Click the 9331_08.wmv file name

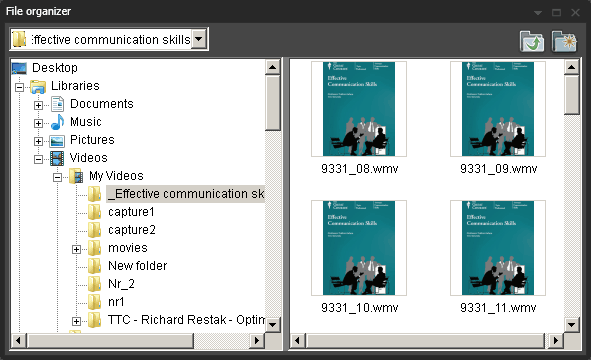pyautogui.click(x=360, y=169)
